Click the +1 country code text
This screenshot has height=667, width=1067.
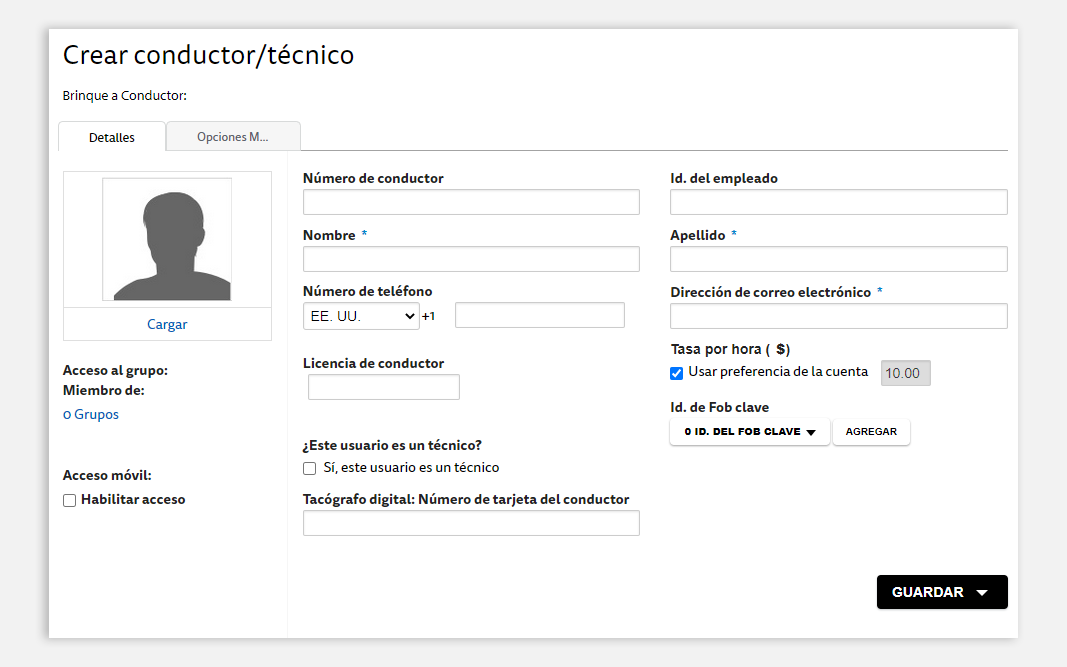[428, 316]
